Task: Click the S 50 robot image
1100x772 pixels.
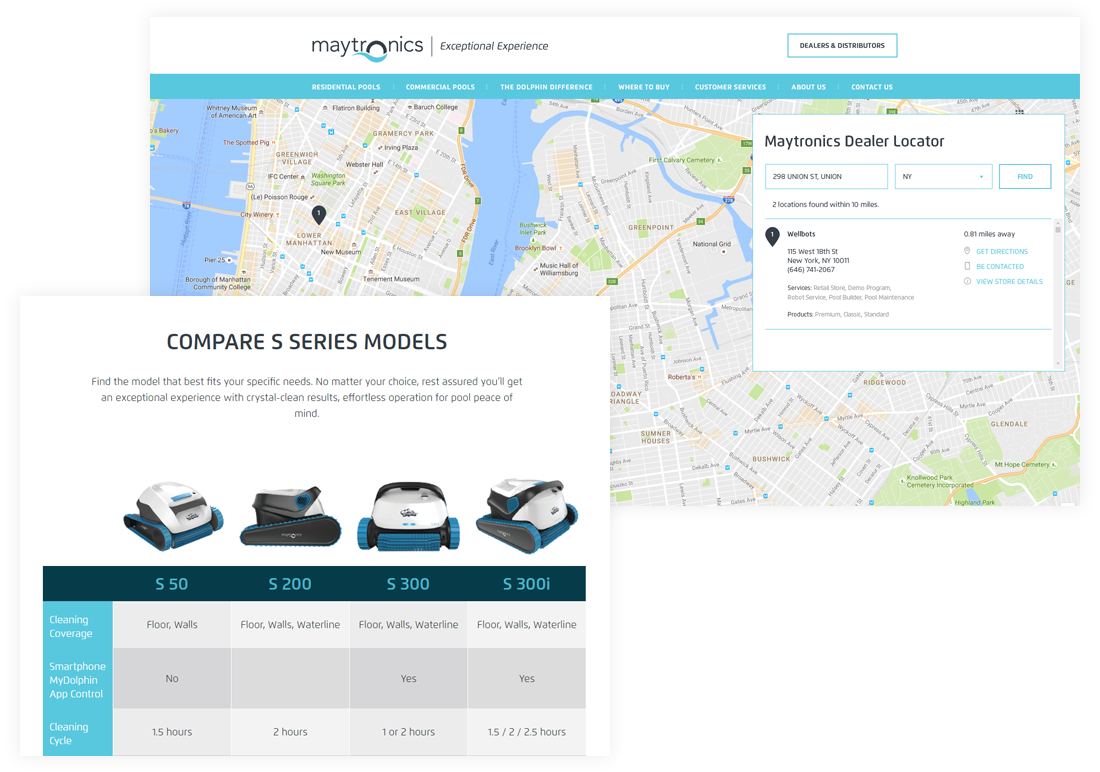Action: 173,516
